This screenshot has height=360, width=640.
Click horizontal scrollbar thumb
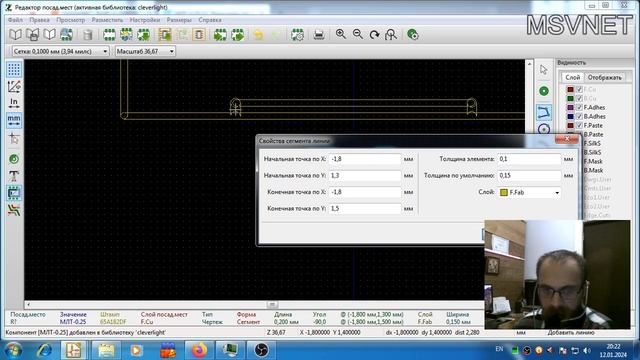[x=272, y=304]
